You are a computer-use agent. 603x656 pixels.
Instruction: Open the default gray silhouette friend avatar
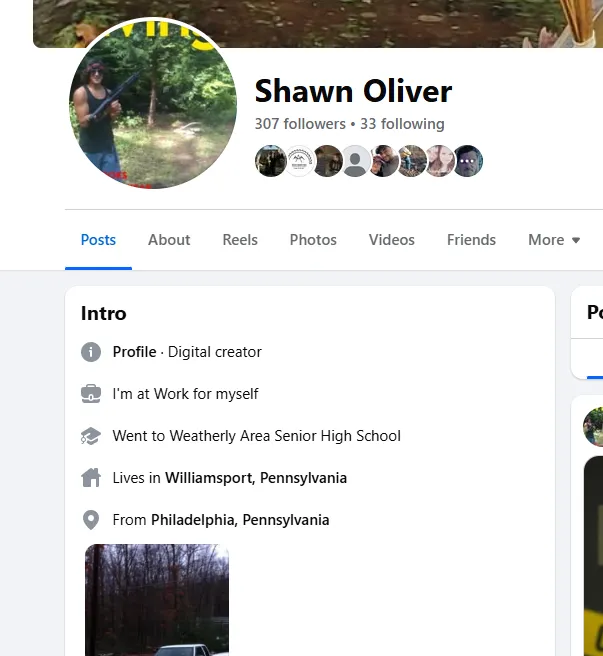(355, 161)
